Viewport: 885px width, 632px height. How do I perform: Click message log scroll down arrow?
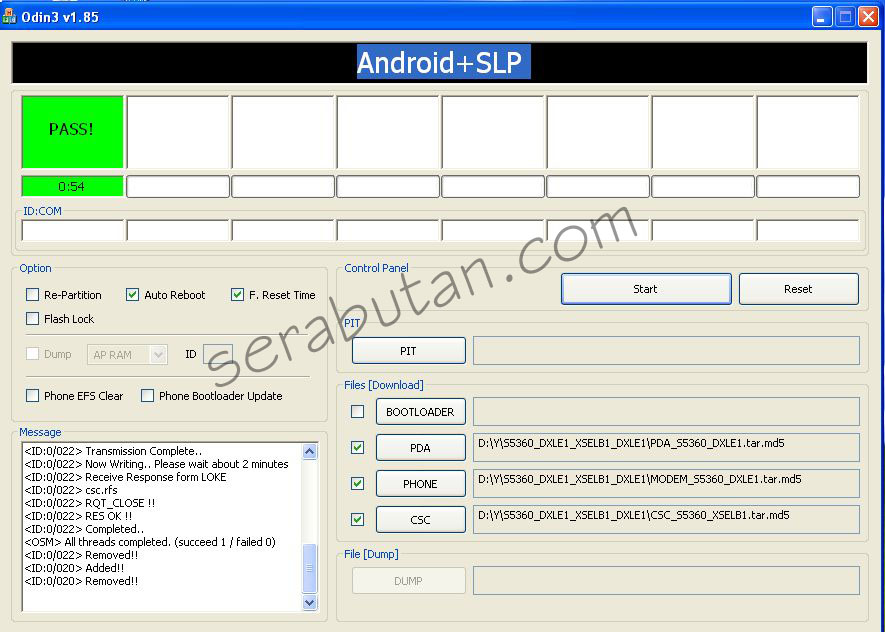(309, 602)
